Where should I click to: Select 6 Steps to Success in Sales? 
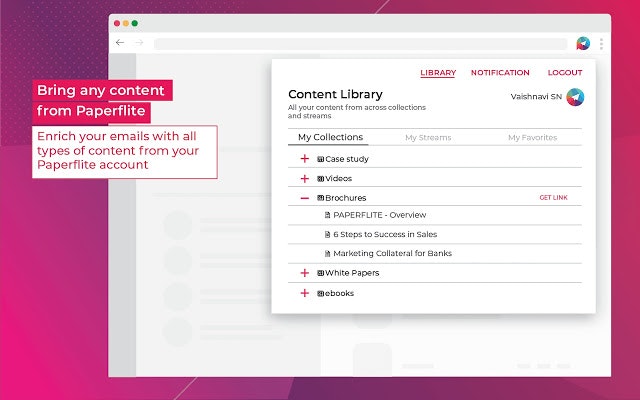(385, 234)
